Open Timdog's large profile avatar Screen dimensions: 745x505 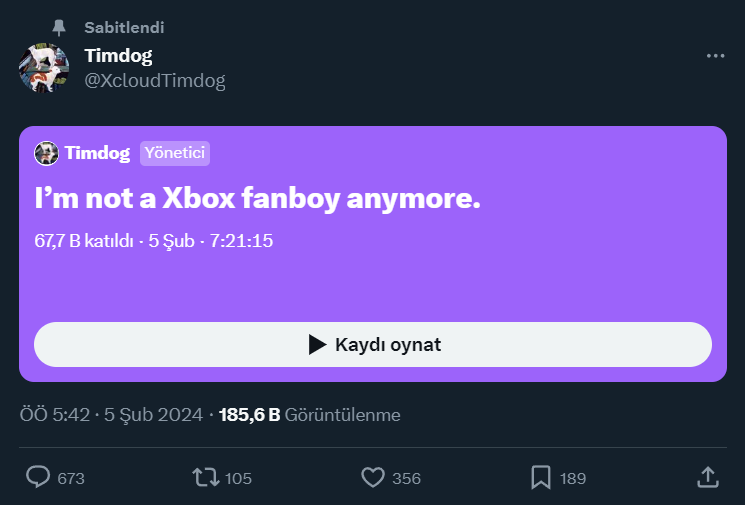click(44, 68)
